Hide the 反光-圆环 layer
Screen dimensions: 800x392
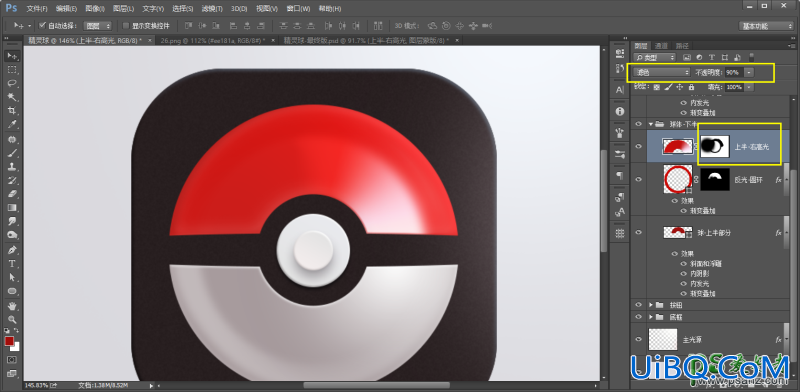click(x=638, y=179)
